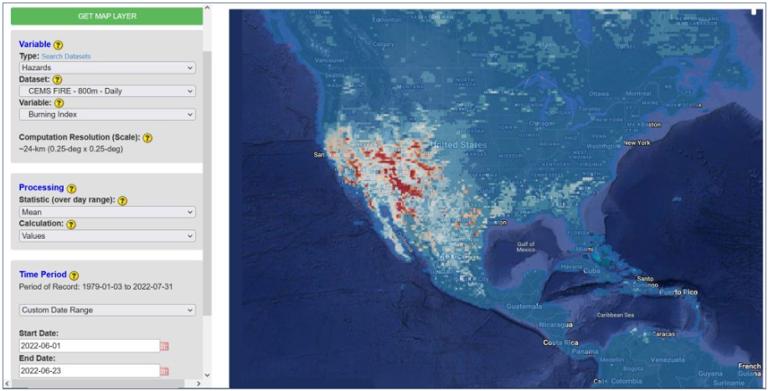
Task: Click the Nicaragua map label
Action: 556,325
